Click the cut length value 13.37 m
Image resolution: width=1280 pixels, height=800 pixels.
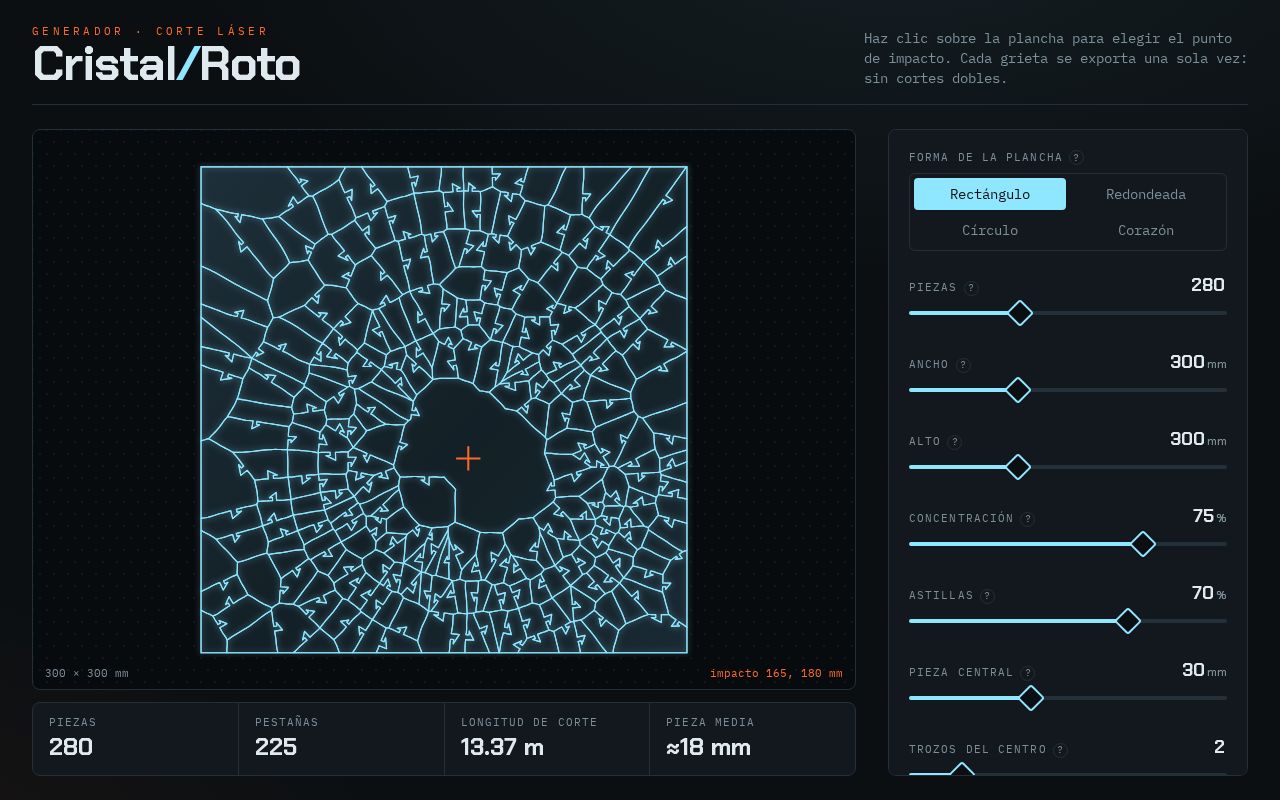tap(502, 747)
